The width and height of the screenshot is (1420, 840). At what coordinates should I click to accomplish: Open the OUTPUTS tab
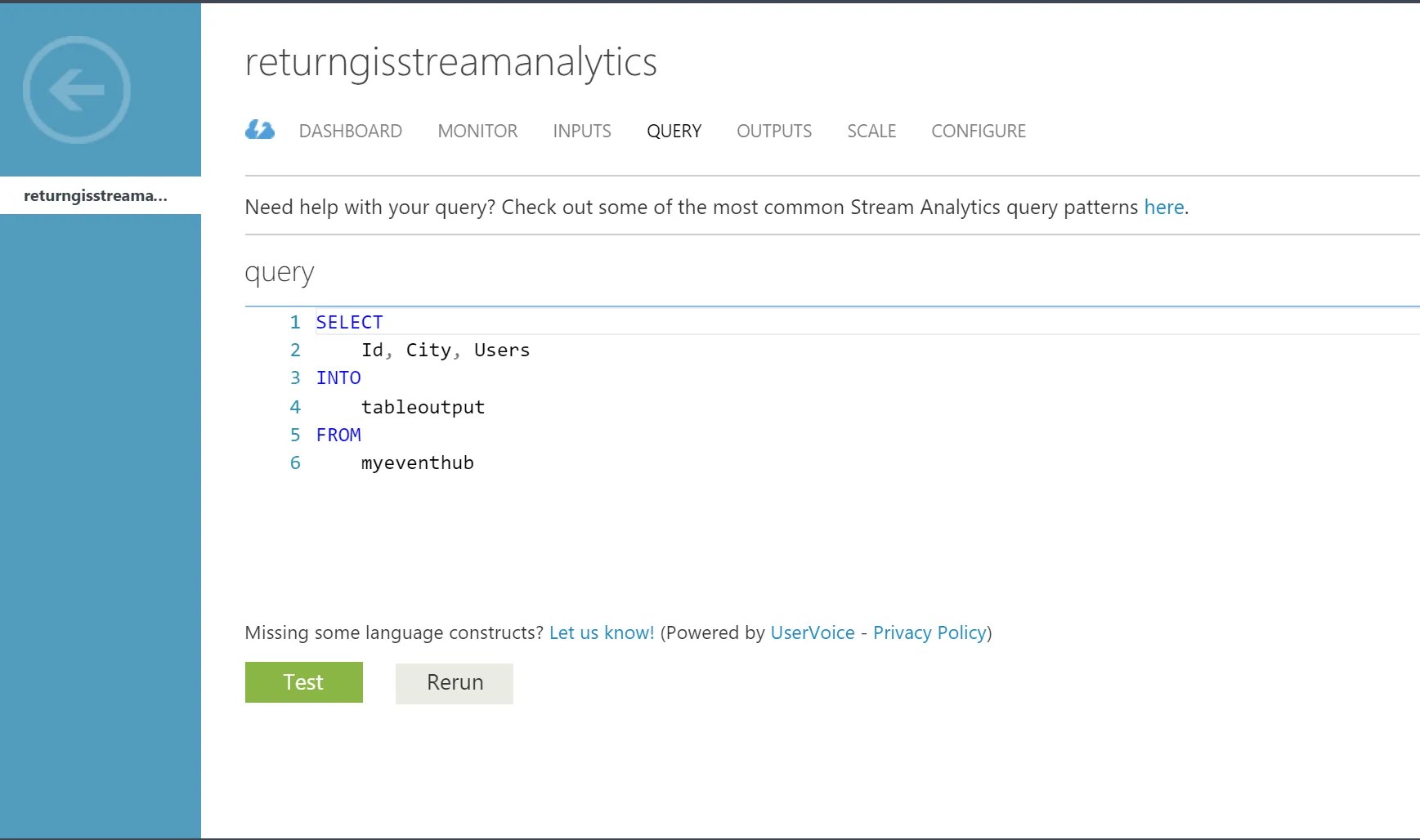click(774, 131)
